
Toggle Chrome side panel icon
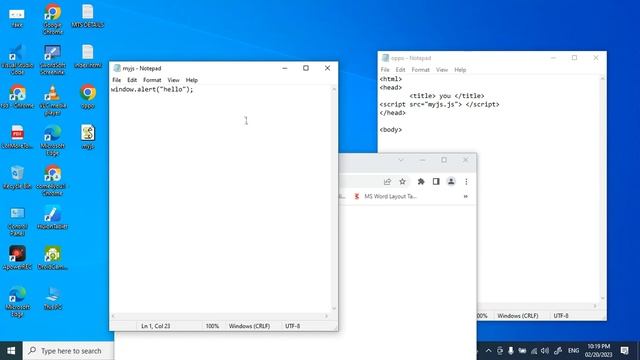(436, 182)
